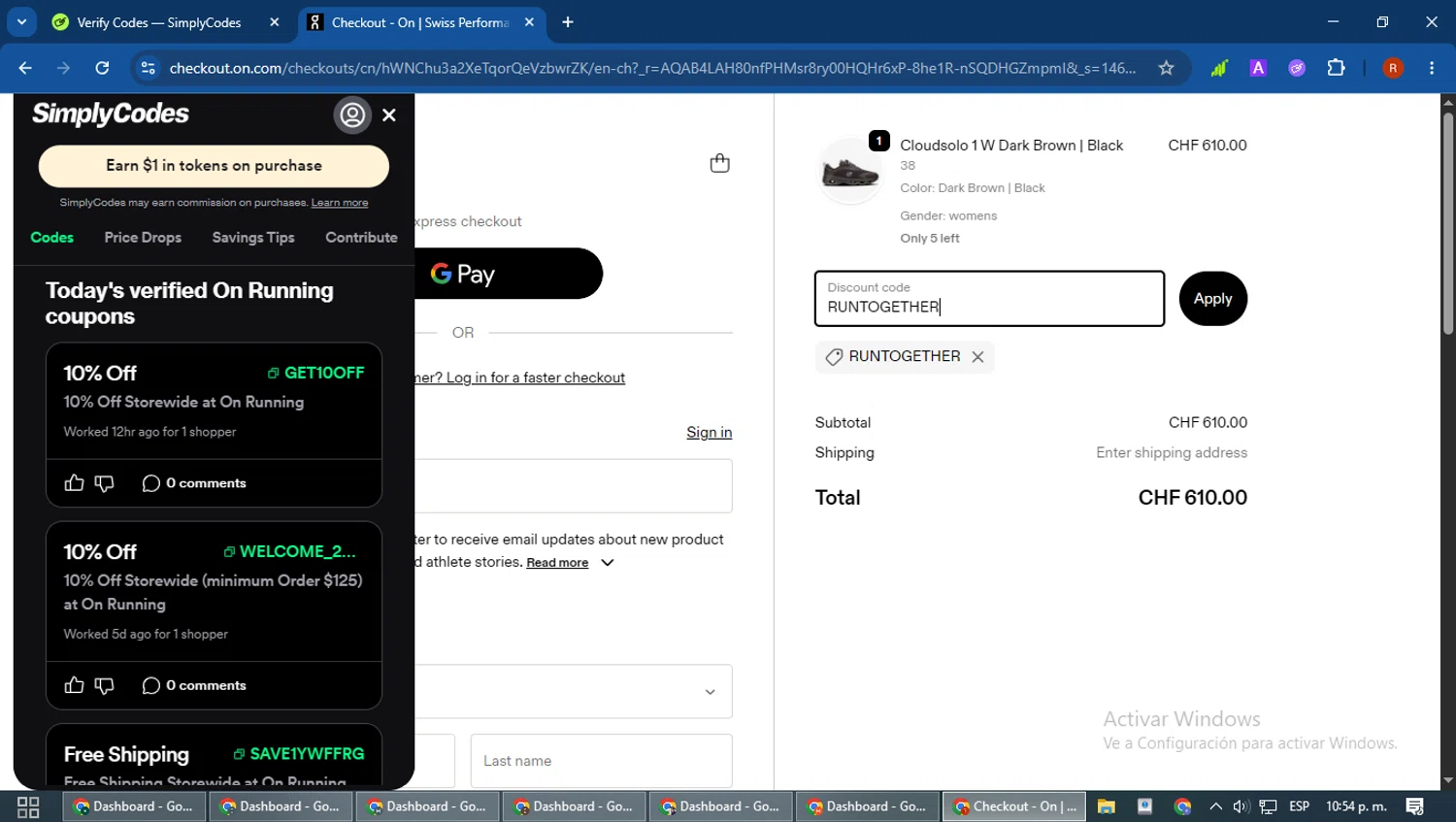Click the Cloudsolo shoe product thumbnail
Viewport: 1456px width, 822px height.
point(850,172)
